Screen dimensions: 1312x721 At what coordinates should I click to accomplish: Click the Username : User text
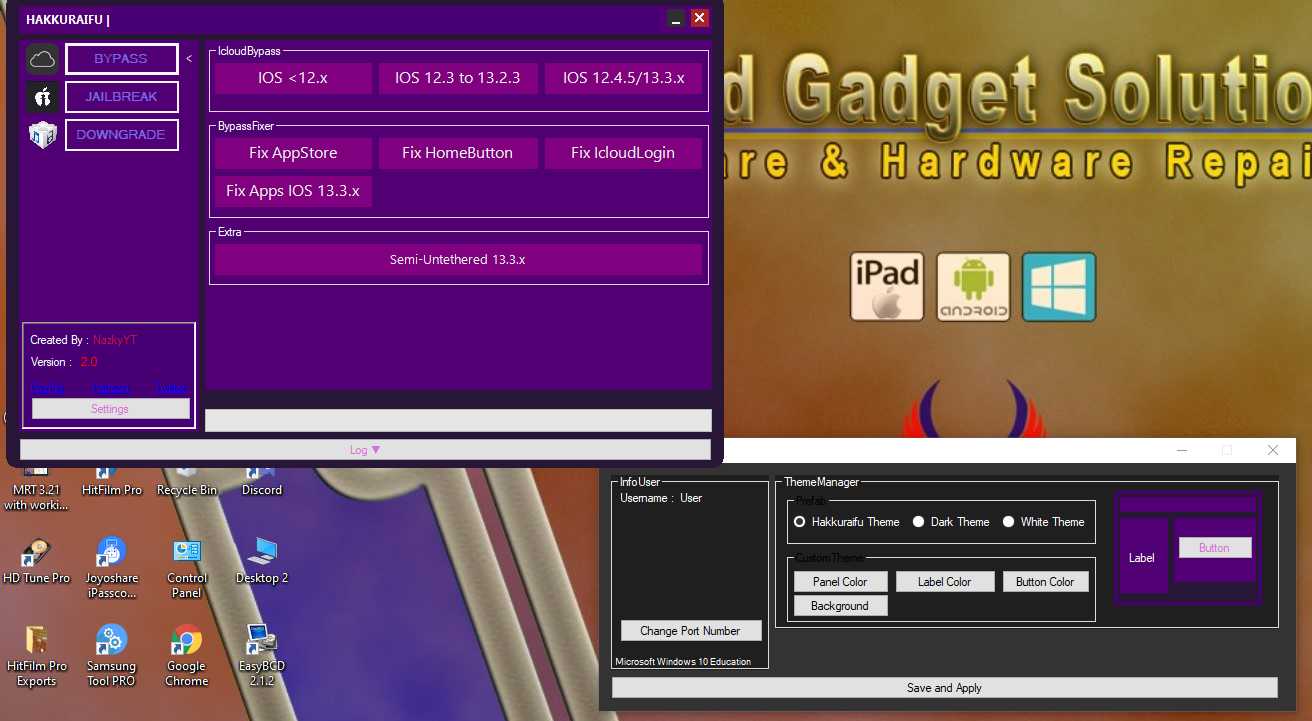tap(661, 498)
